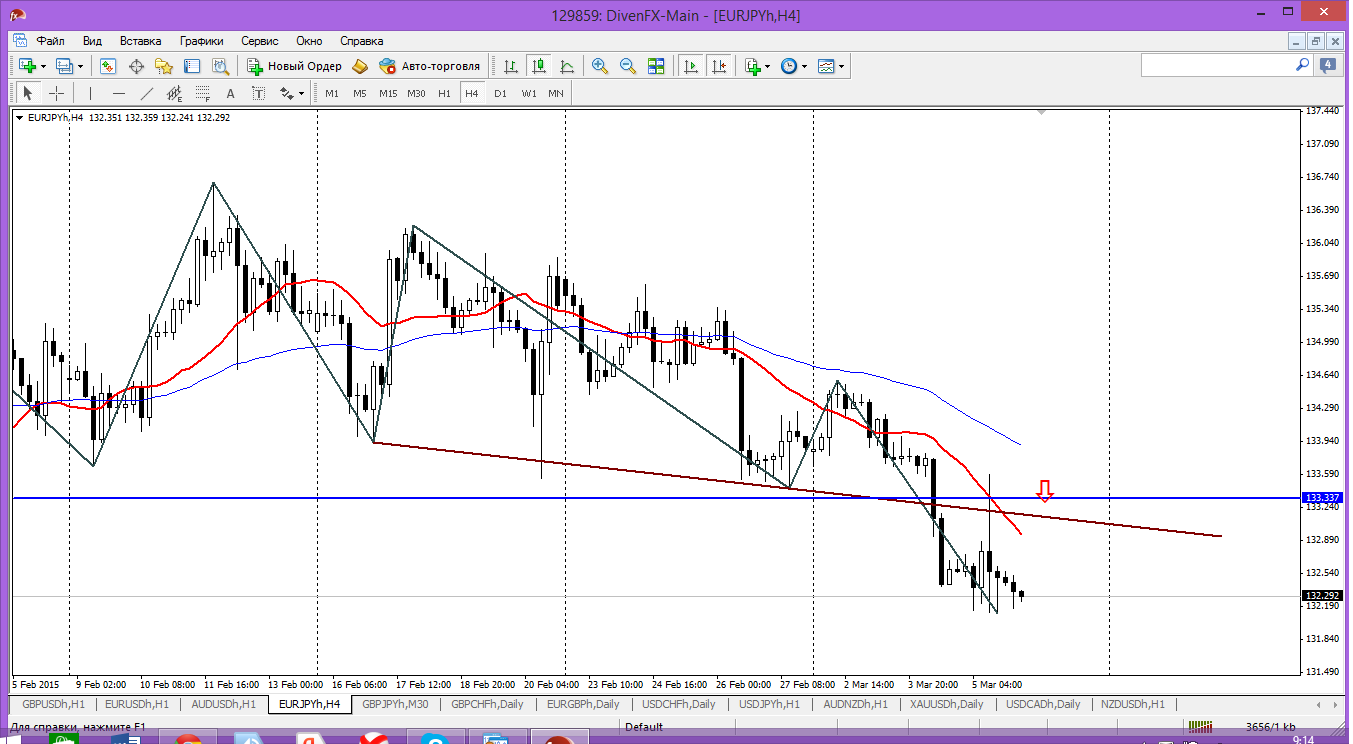Open the Вставка menu
The image size is (1353, 744).
(140, 41)
